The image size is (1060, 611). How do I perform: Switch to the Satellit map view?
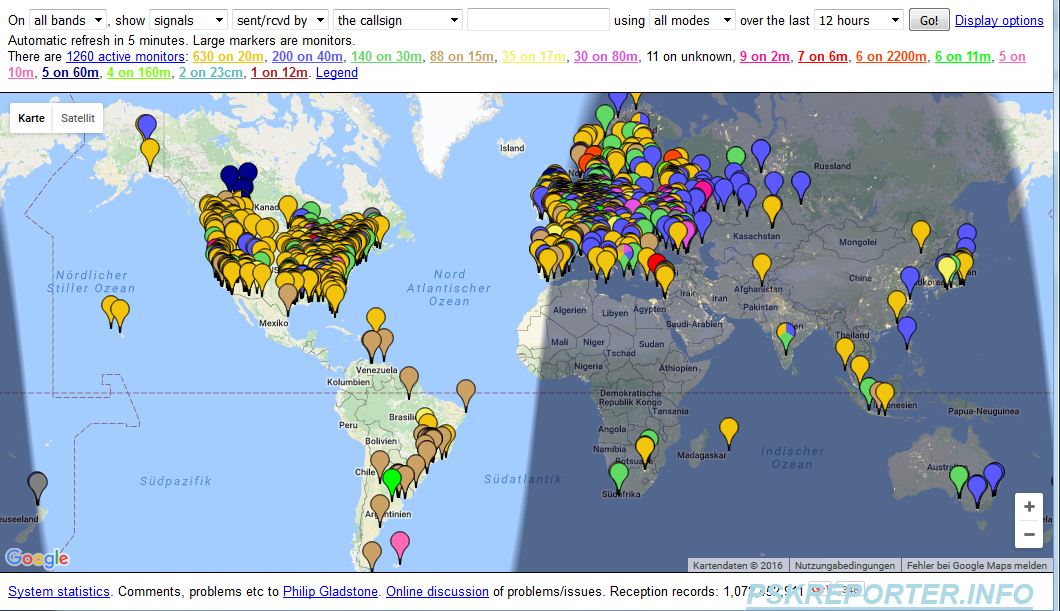click(78, 118)
